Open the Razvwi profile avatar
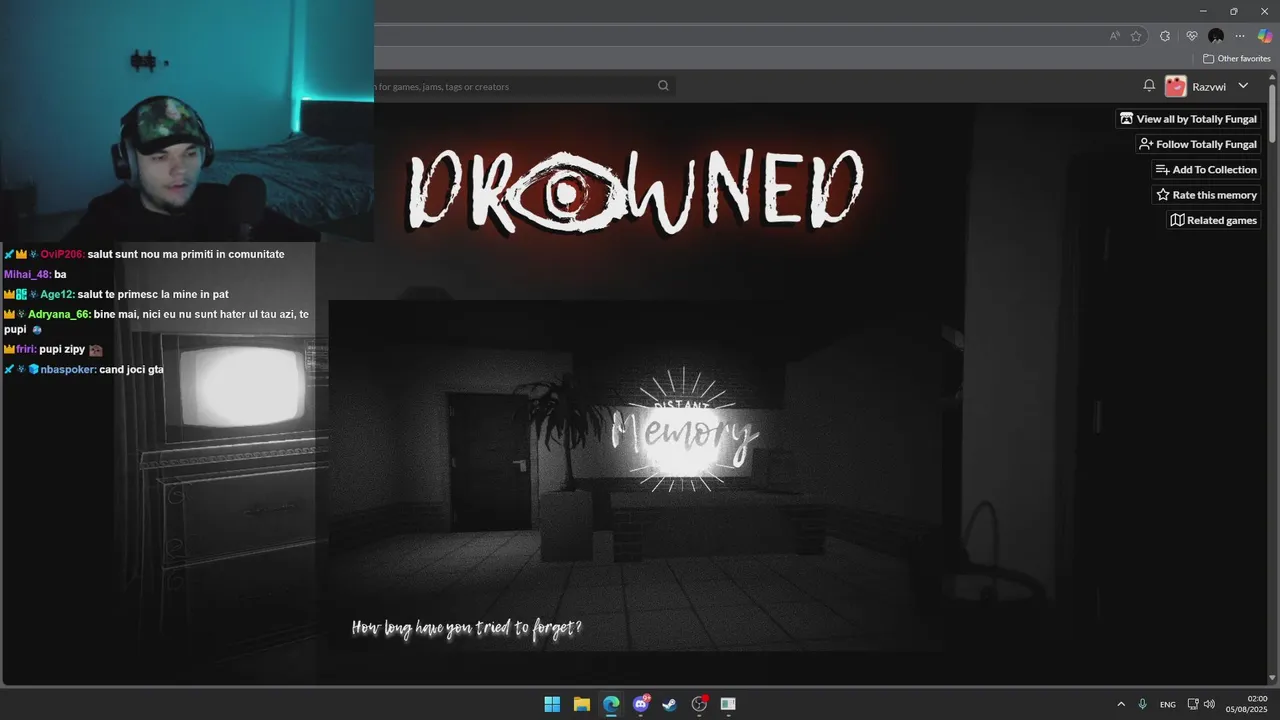 pyautogui.click(x=1176, y=86)
